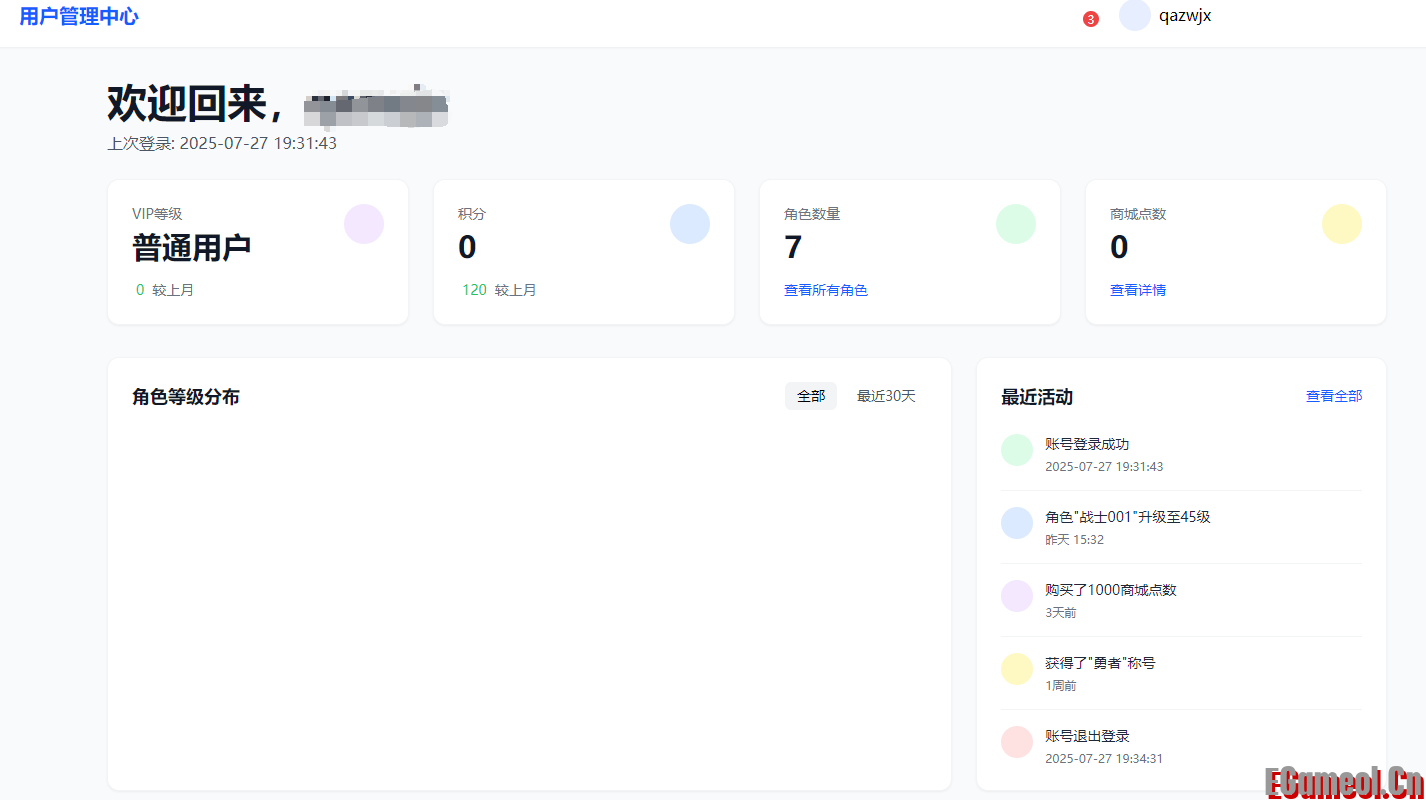Click the notification bell with badge 3

point(1089,17)
